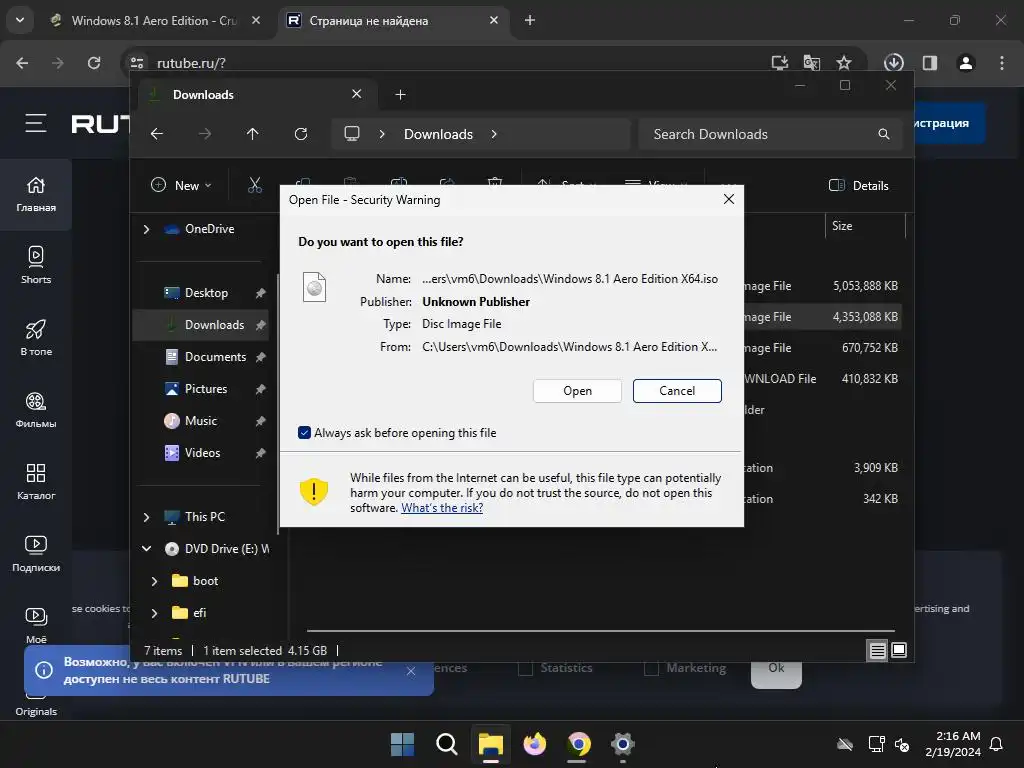Screen dimensions: 1024x768
Task: Open the New dropdown in Explorer toolbar
Action: (x=182, y=185)
